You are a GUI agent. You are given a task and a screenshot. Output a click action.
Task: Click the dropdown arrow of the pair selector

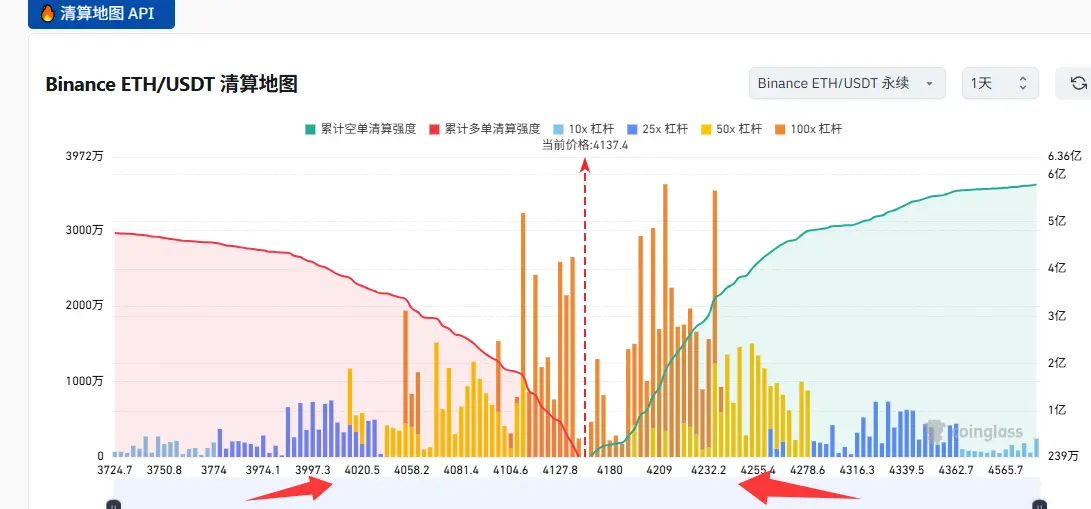[x=929, y=84]
